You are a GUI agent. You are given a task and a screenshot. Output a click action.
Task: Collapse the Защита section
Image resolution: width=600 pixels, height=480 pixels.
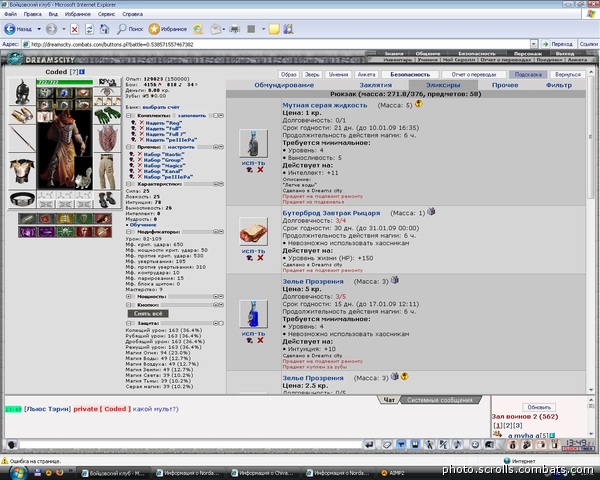129,323
